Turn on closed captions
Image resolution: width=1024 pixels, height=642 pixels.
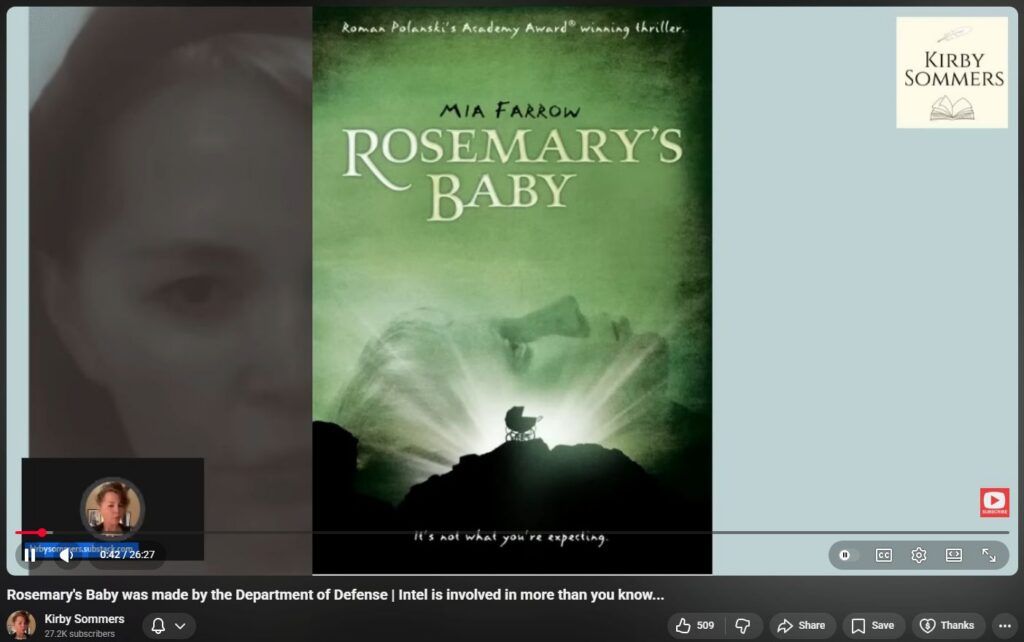click(884, 555)
